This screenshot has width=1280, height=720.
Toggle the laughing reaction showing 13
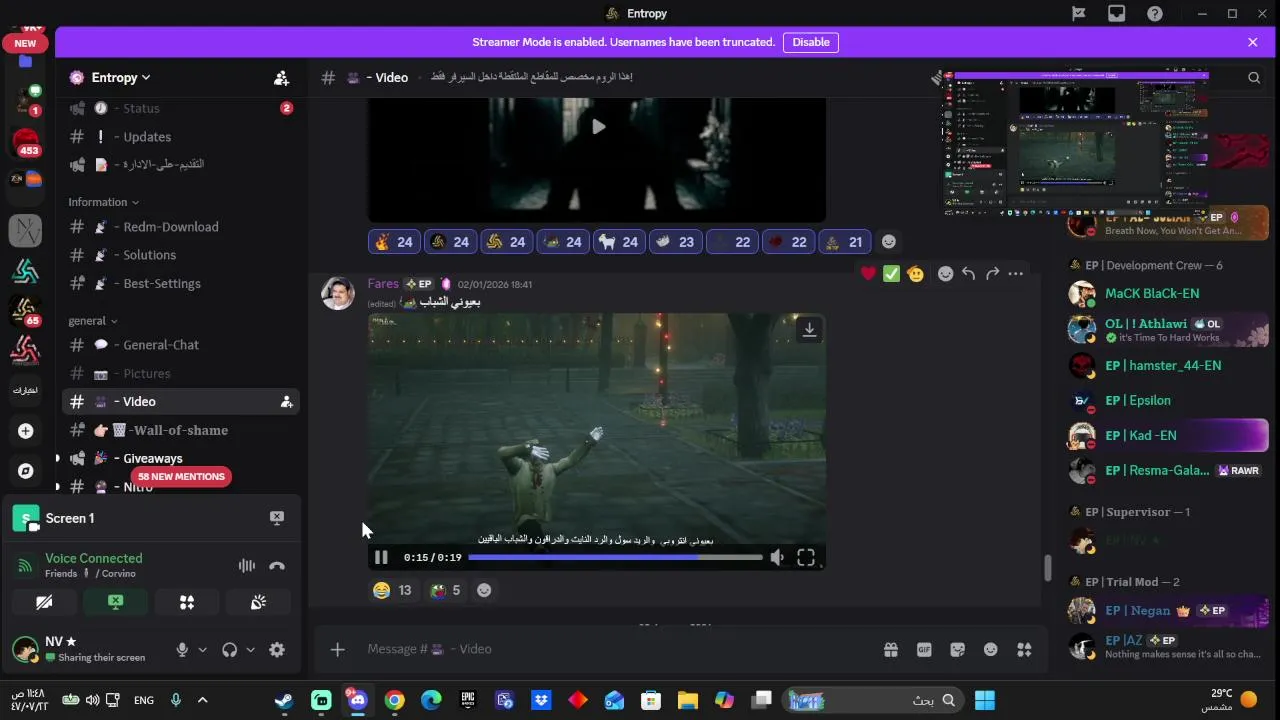(392, 590)
